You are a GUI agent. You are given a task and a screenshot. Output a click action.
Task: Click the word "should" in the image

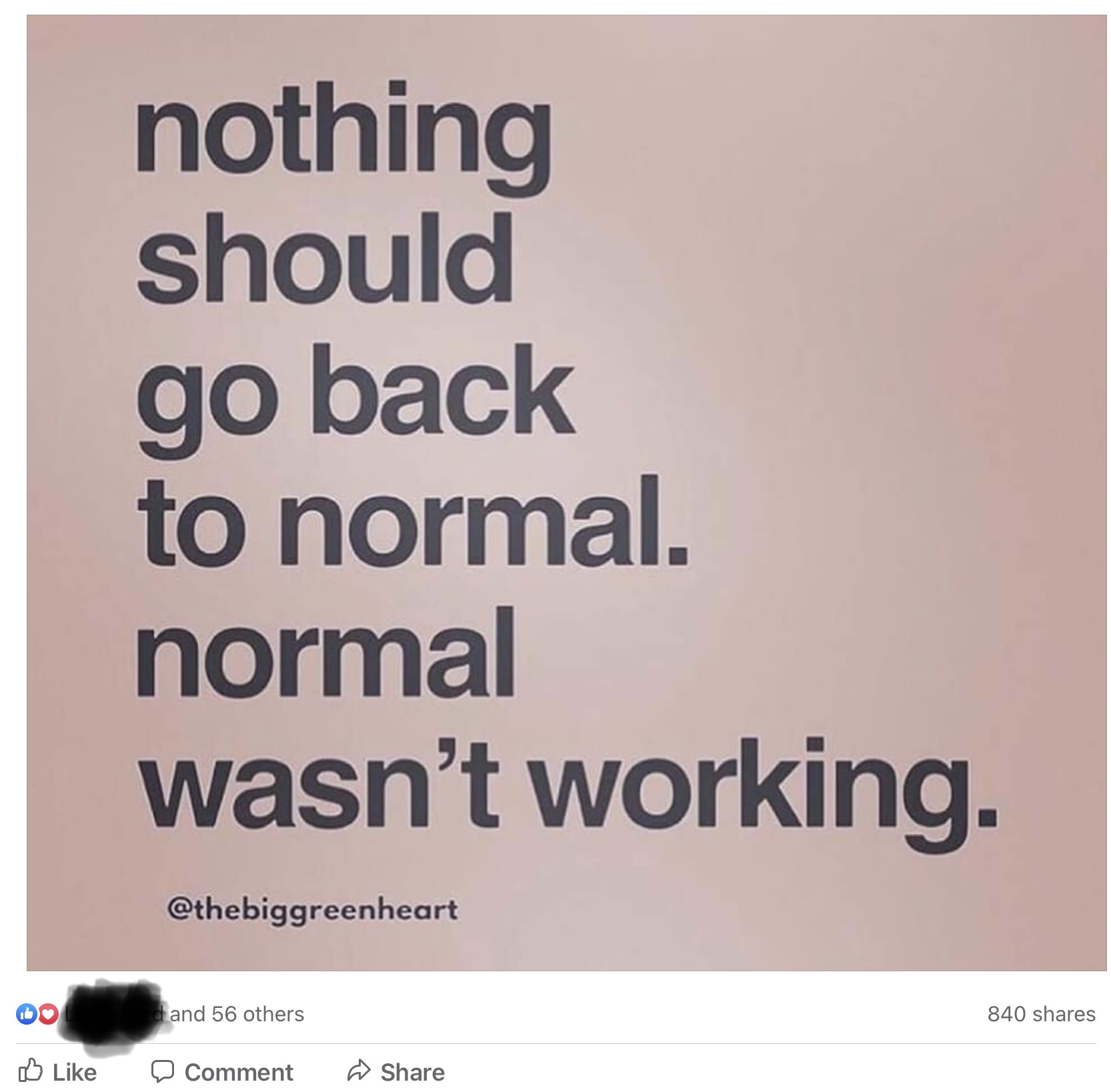(x=325, y=256)
